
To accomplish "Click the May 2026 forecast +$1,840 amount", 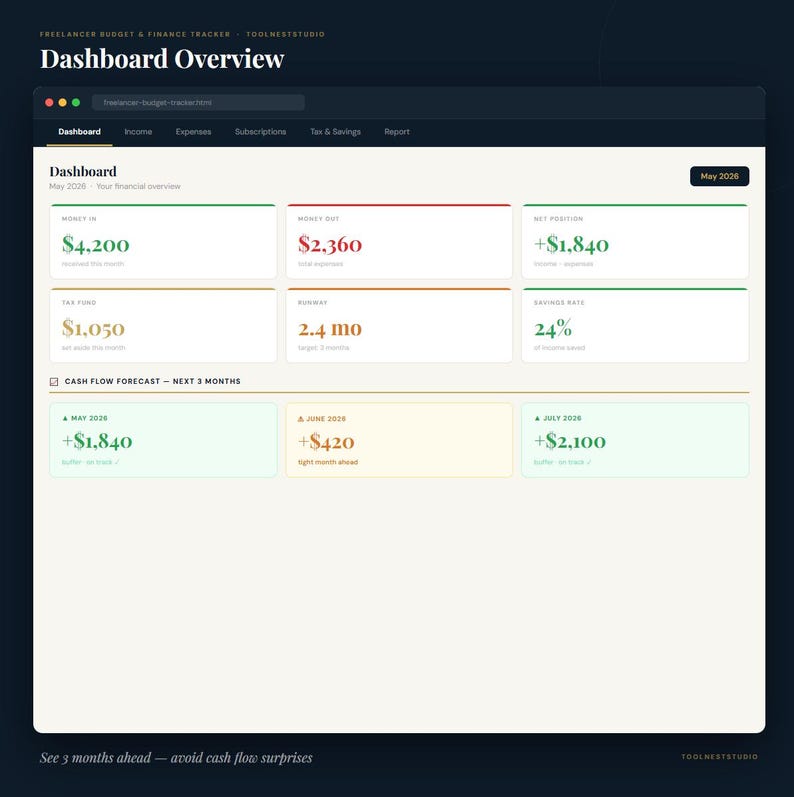I will (97, 441).
